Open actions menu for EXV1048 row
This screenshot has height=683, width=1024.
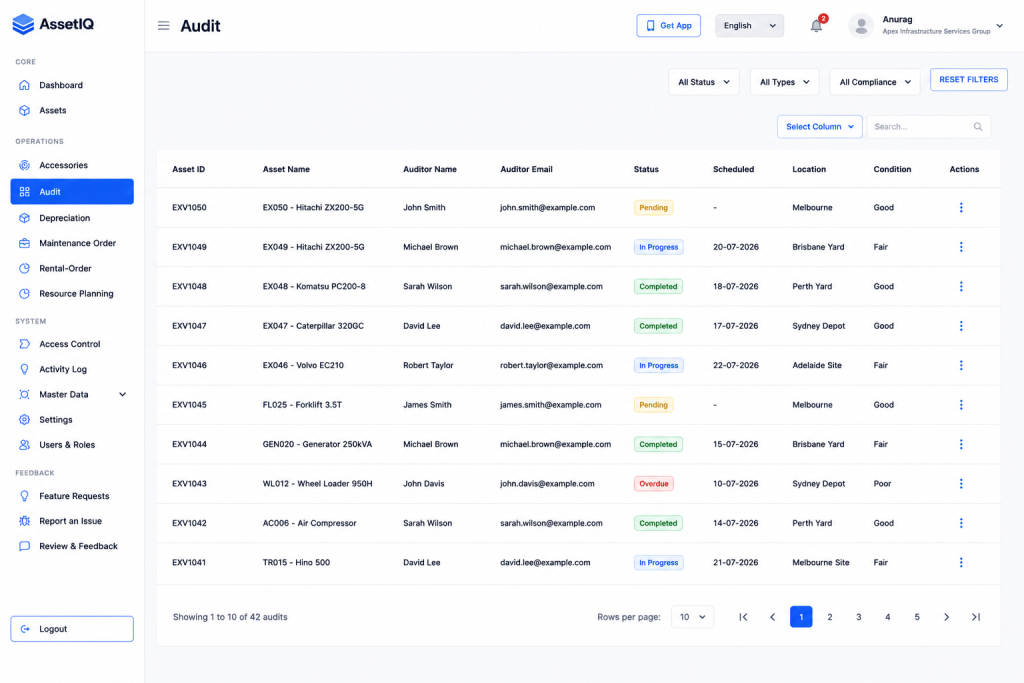click(x=961, y=286)
